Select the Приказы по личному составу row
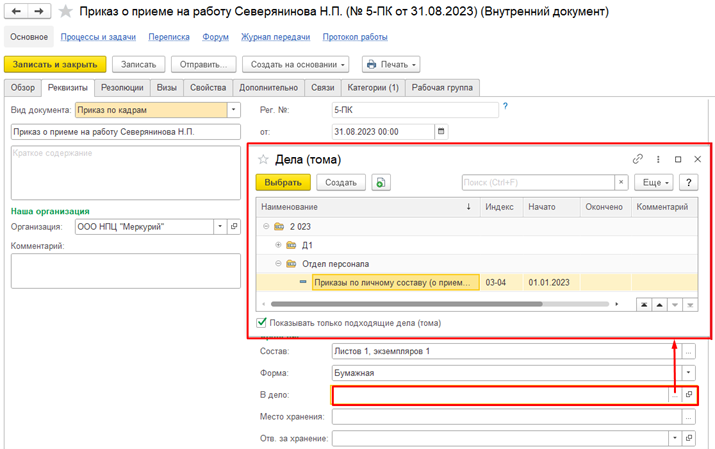715x449 pixels. click(x=477, y=283)
